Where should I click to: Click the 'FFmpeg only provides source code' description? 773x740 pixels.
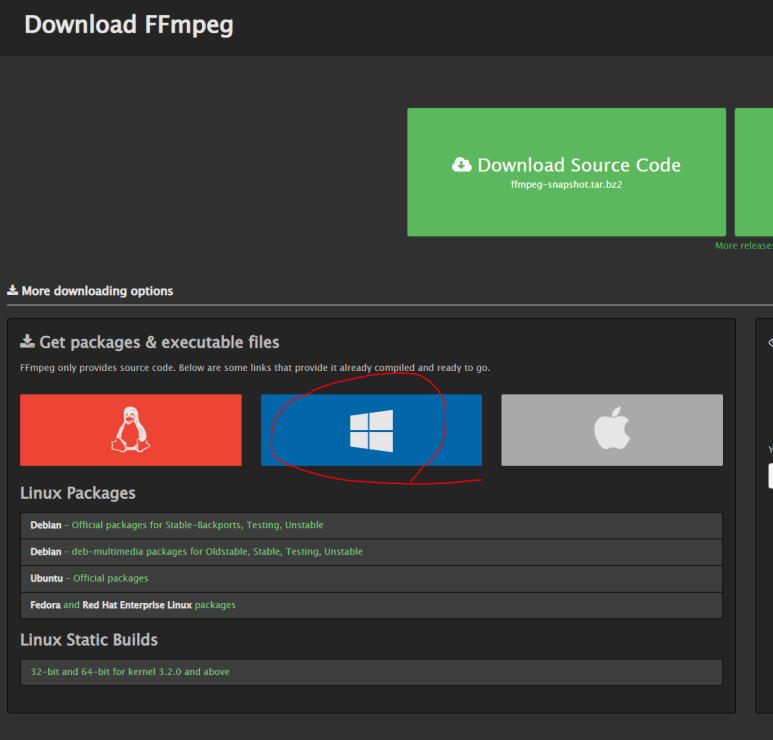pos(255,368)
